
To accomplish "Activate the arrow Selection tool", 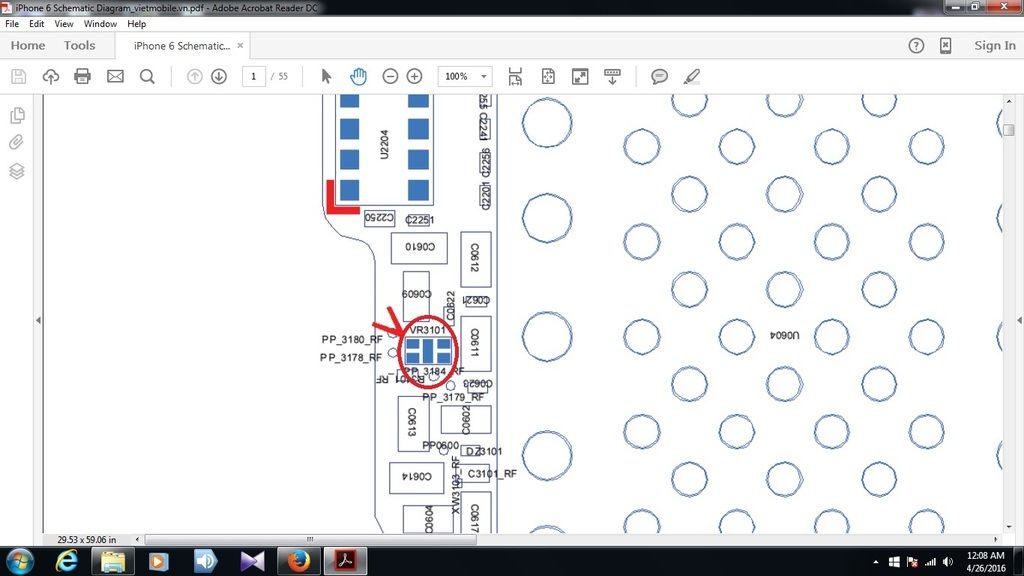I will click(x=326, y=76).
